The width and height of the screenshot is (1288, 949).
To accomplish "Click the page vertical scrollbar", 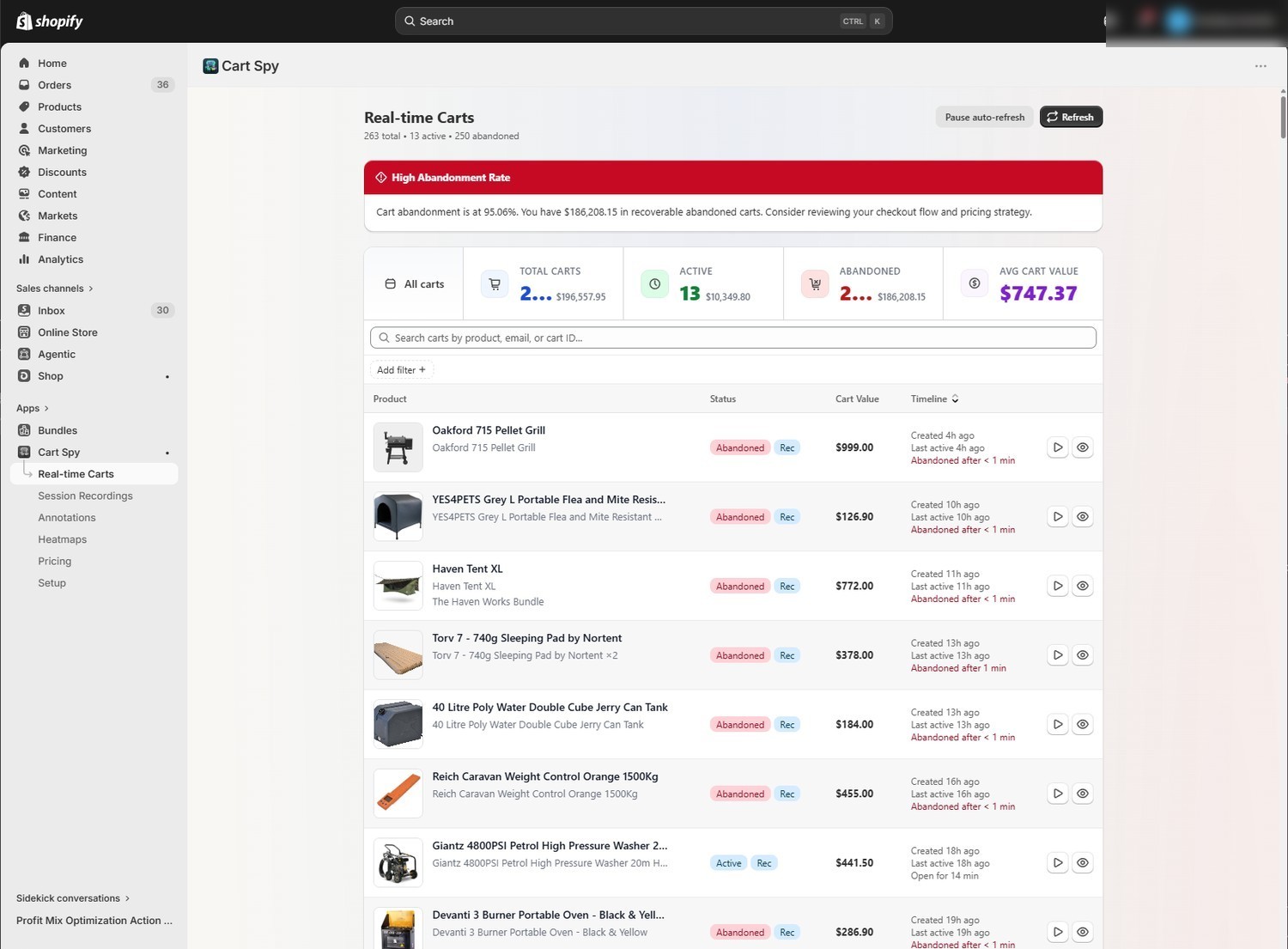I will [1283, 116].
